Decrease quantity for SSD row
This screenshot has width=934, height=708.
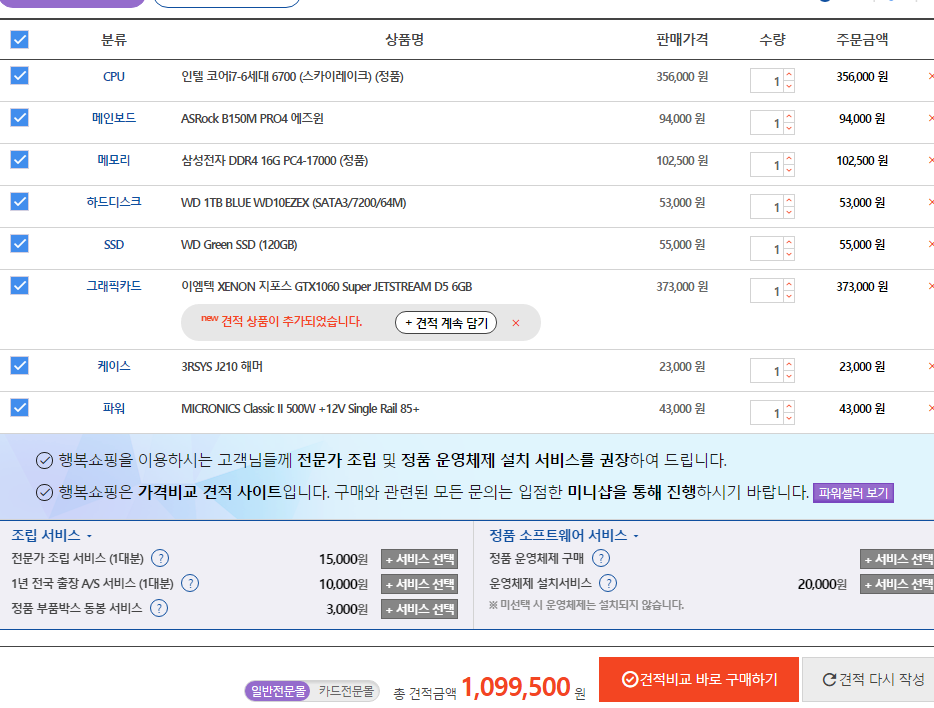789,254
